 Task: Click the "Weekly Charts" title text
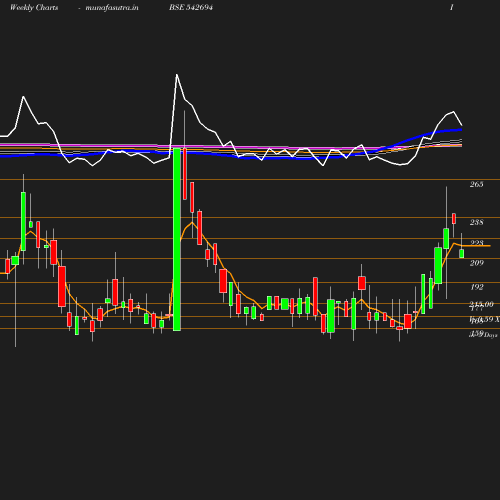click(34, 7)
